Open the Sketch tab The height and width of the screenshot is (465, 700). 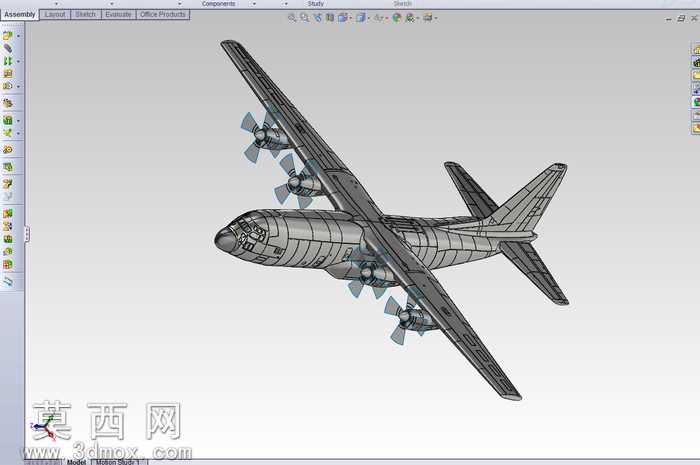[x=85, y=14]
